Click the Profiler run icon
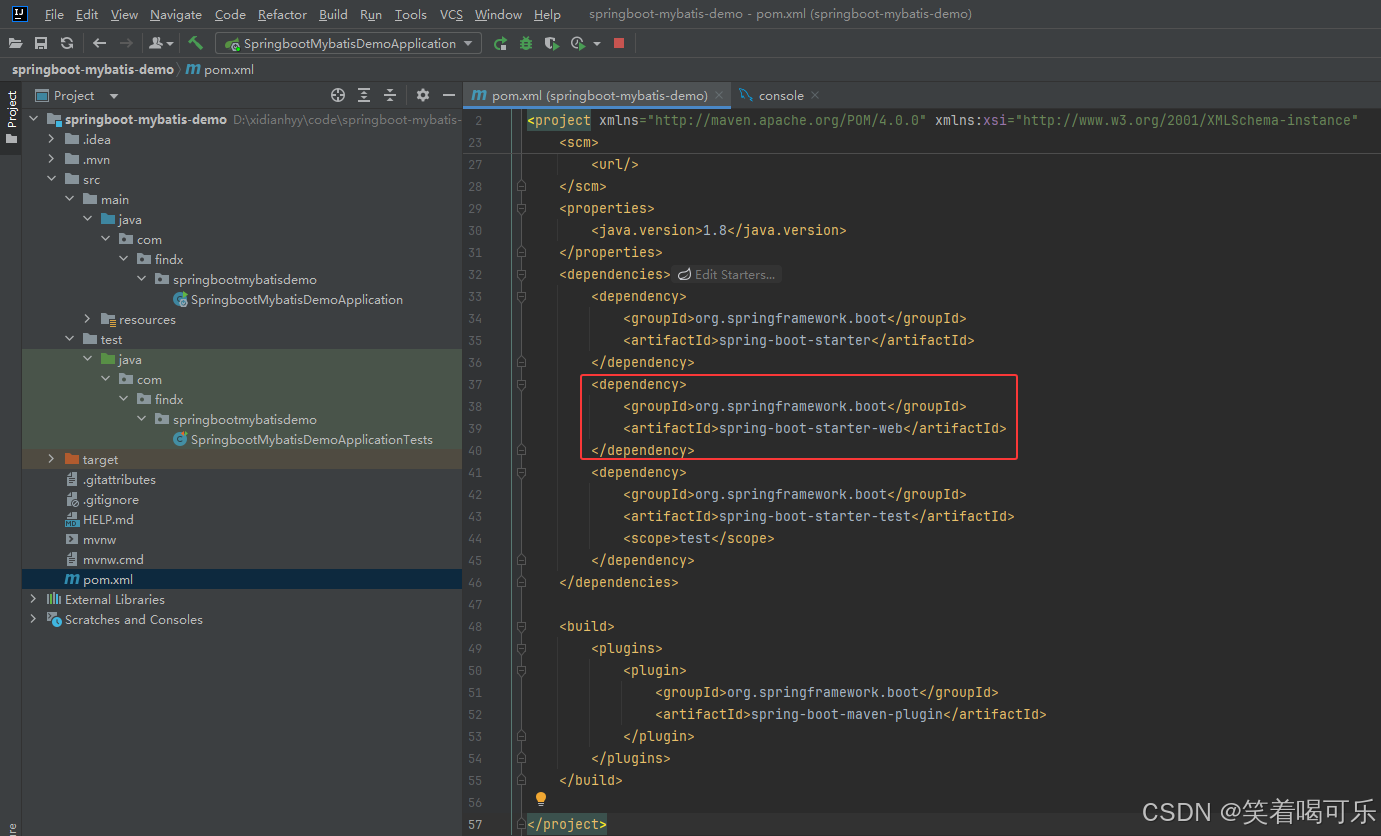The height and width of the screenshot is (836, 1381). coord(577,43)
